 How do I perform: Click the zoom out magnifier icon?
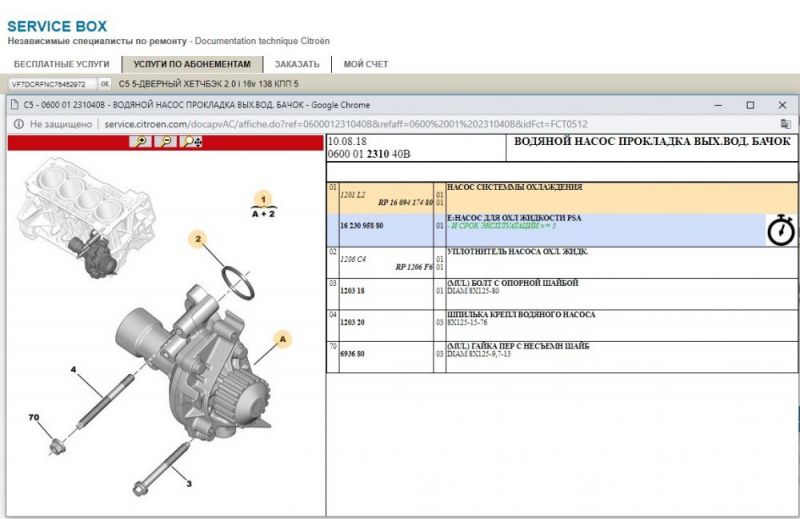tap(166, 142)
